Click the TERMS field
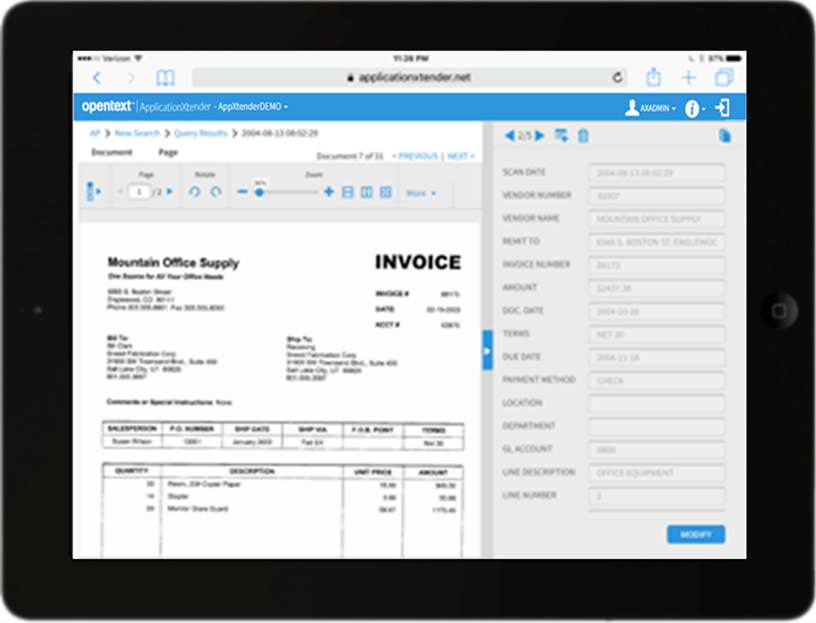 [657, 334]
